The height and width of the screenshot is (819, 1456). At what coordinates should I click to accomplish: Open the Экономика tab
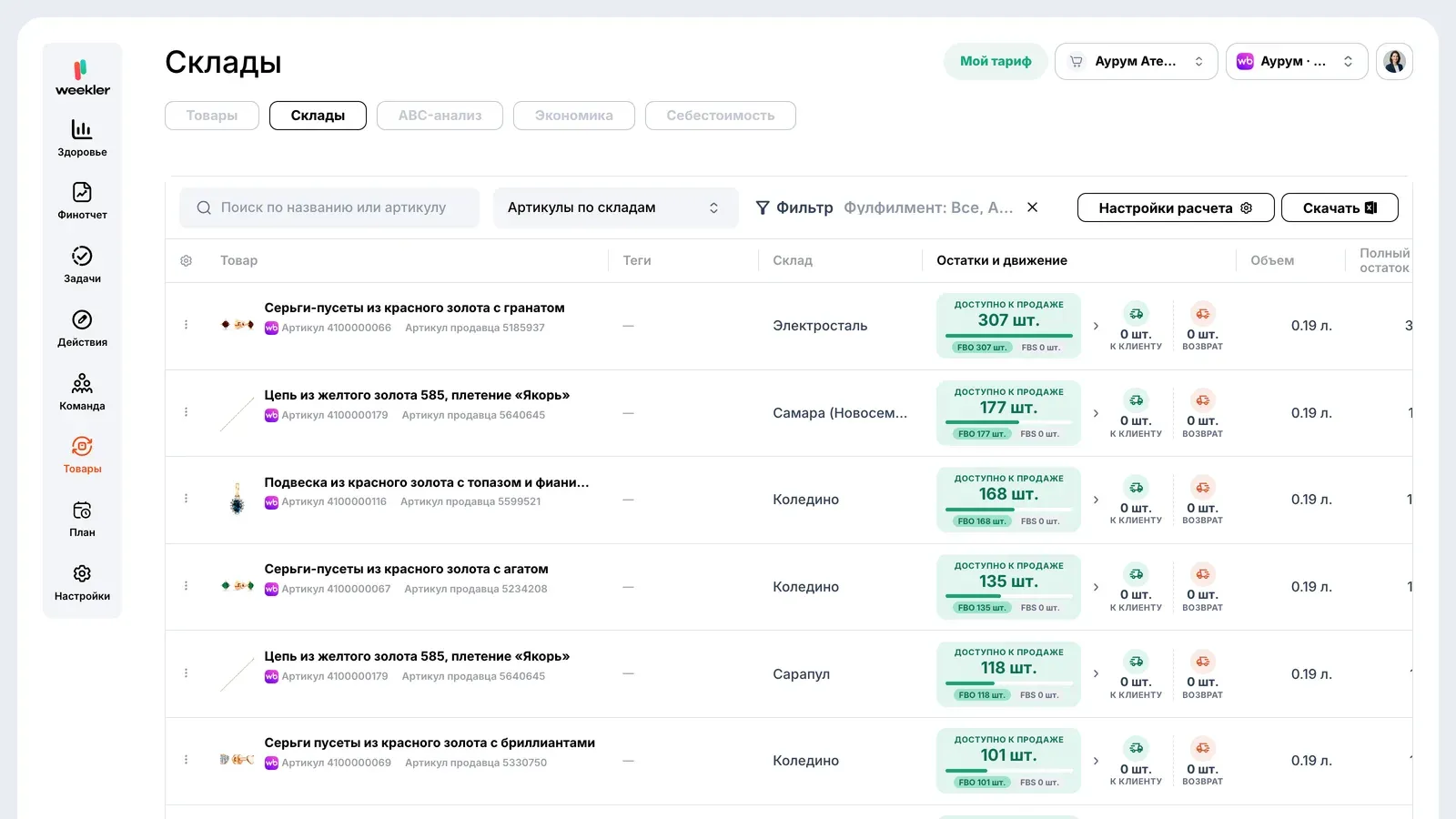coord(573,116)
